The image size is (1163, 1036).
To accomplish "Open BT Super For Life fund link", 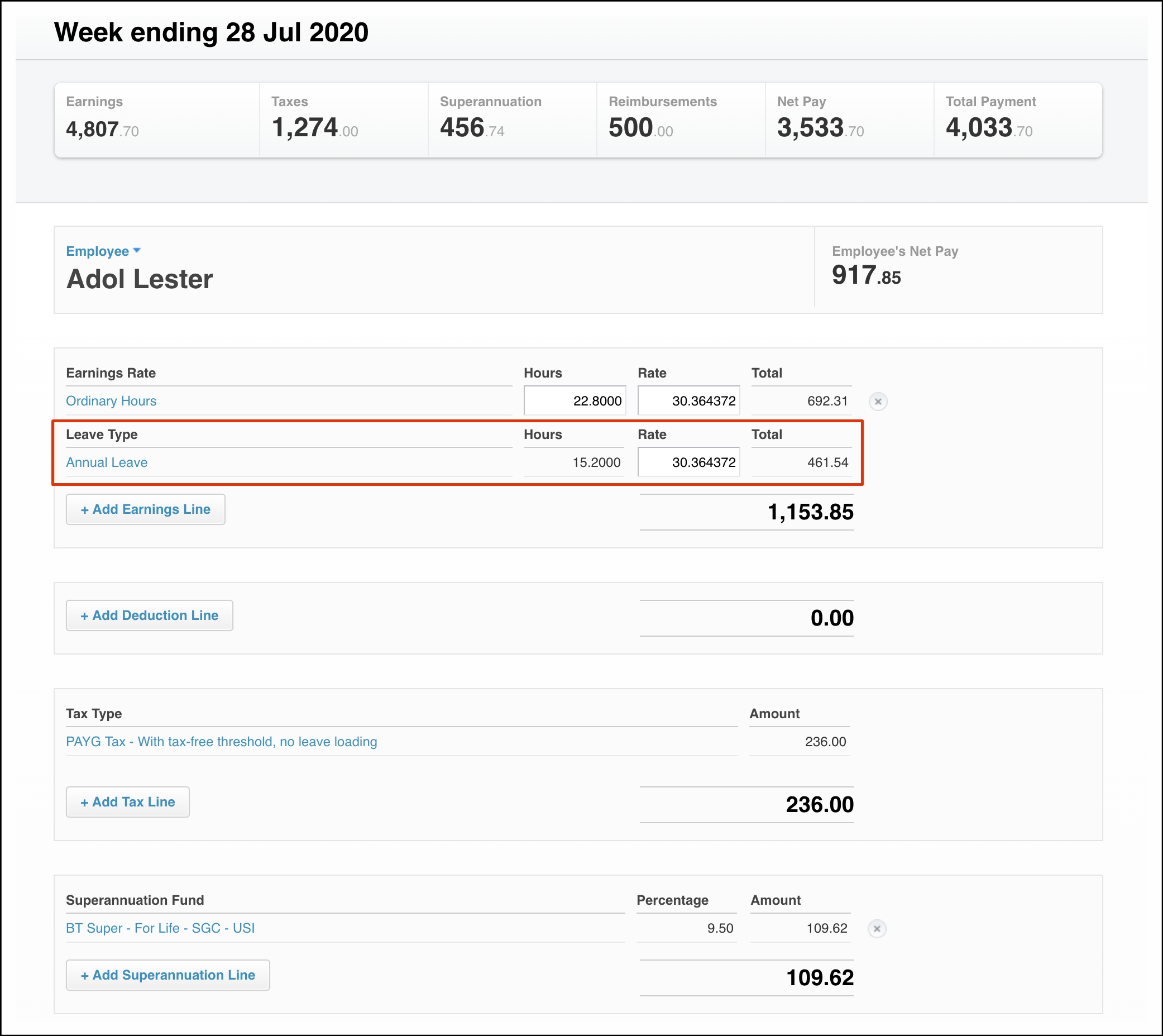I will pos(160,928).
